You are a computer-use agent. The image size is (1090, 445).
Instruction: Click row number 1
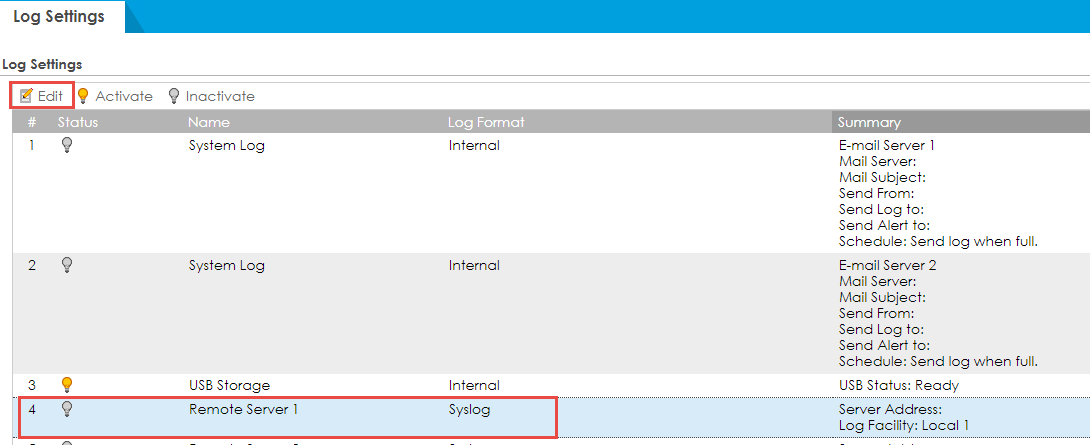point(32,145)
